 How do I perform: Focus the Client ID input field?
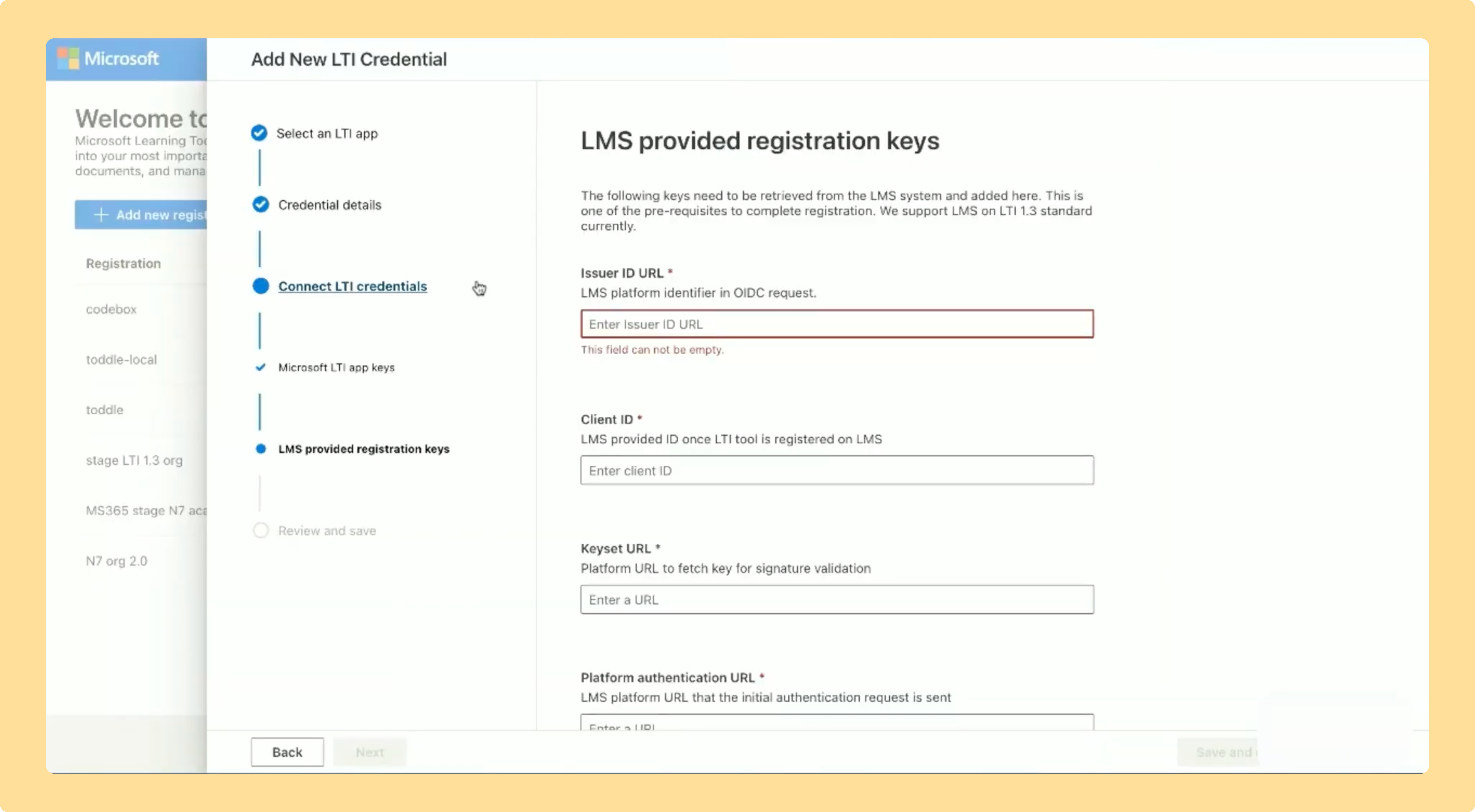(x=837, y=470)
